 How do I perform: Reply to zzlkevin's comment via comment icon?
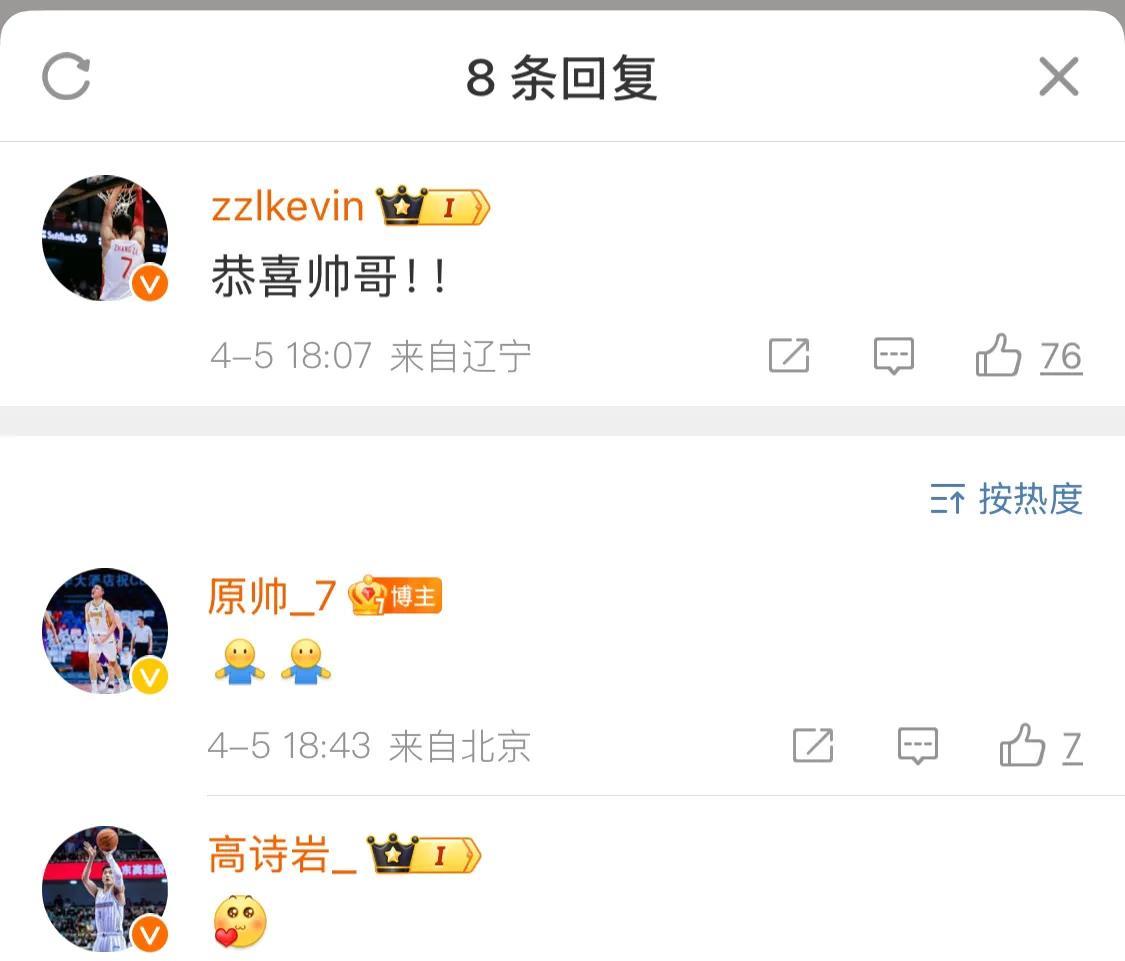click(x=893, y=355)
